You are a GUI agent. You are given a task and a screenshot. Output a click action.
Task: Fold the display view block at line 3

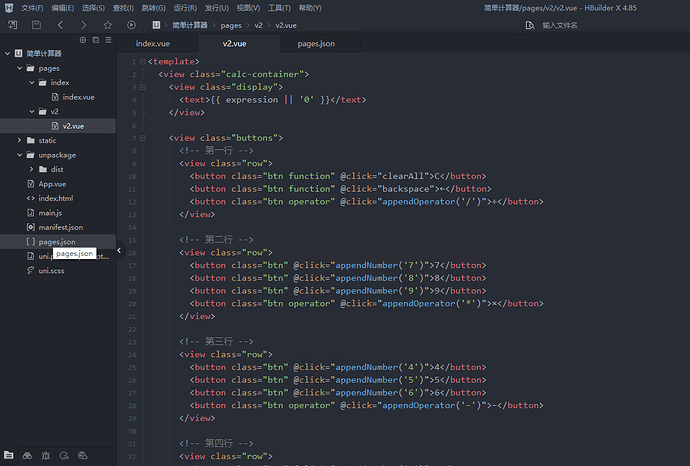click(x=144, y=87)
